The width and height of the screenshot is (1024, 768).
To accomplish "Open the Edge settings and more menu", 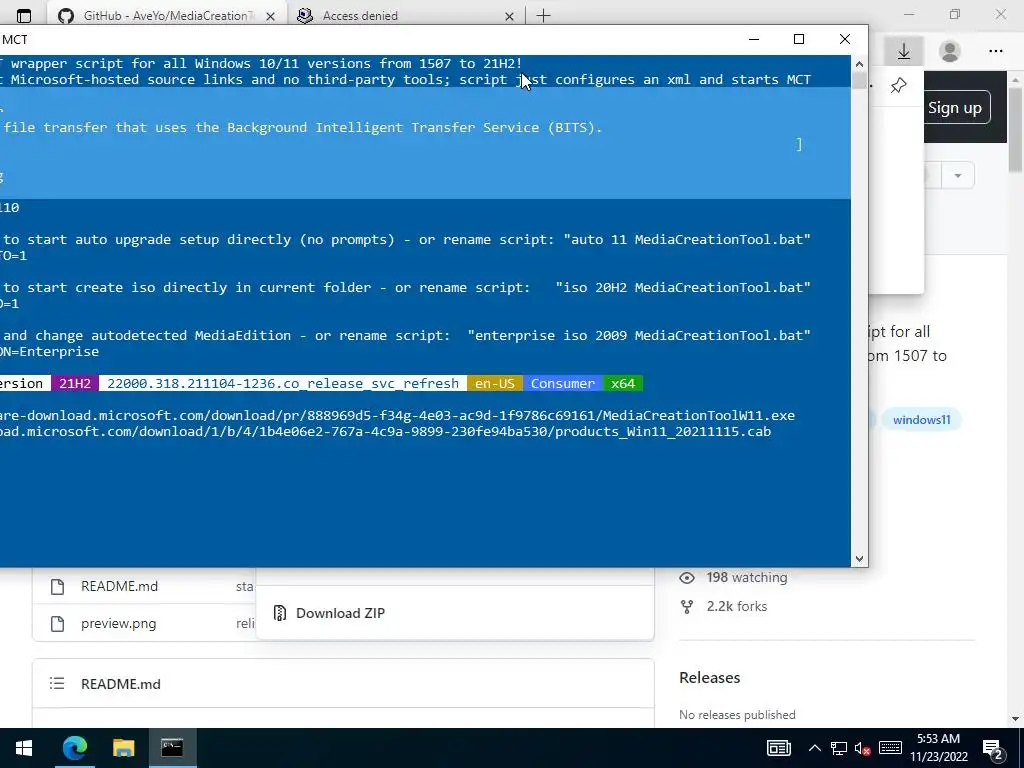I will pos(995,51).
